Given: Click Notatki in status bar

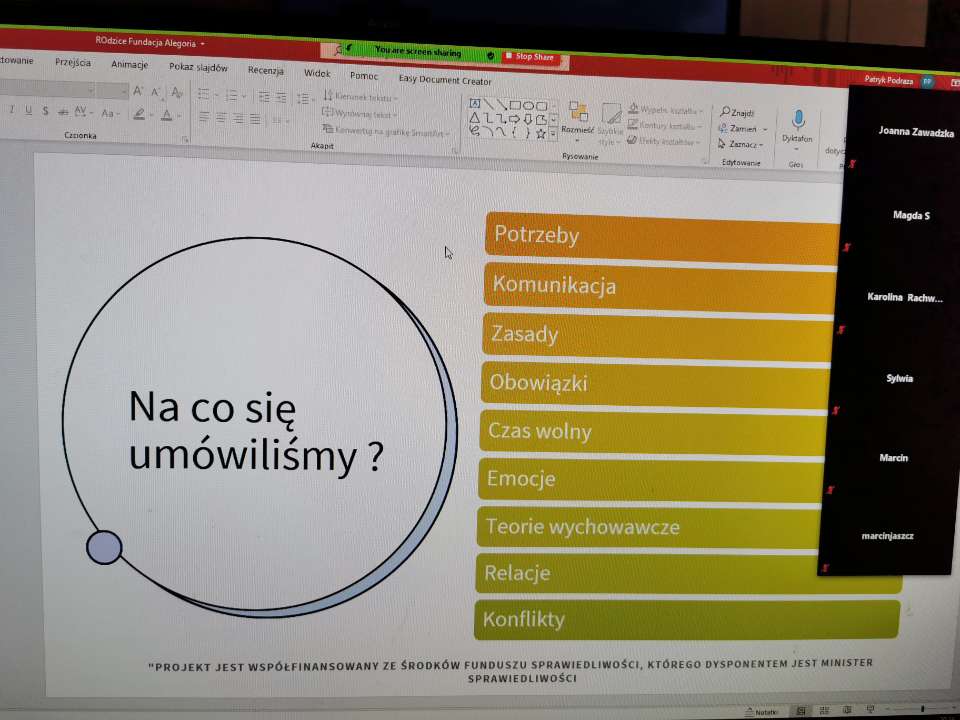Looking at the screenshot, I should [761, 712].
